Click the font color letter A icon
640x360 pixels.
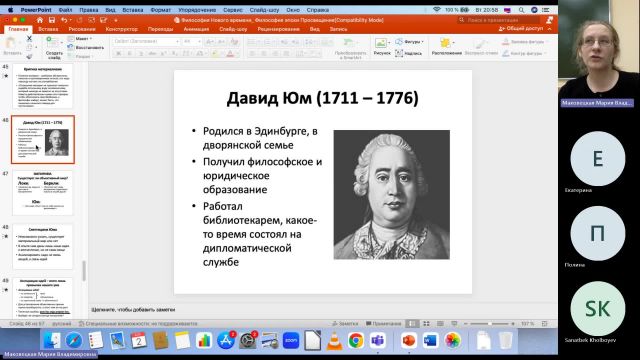coord(230,53)
